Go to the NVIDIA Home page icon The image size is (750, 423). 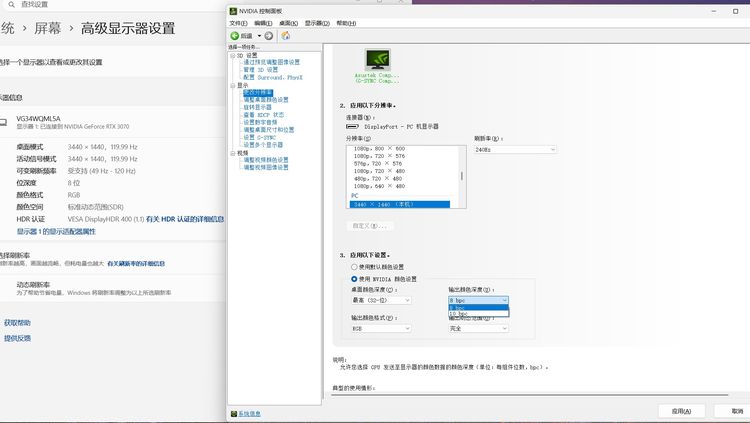coord(286,36)
